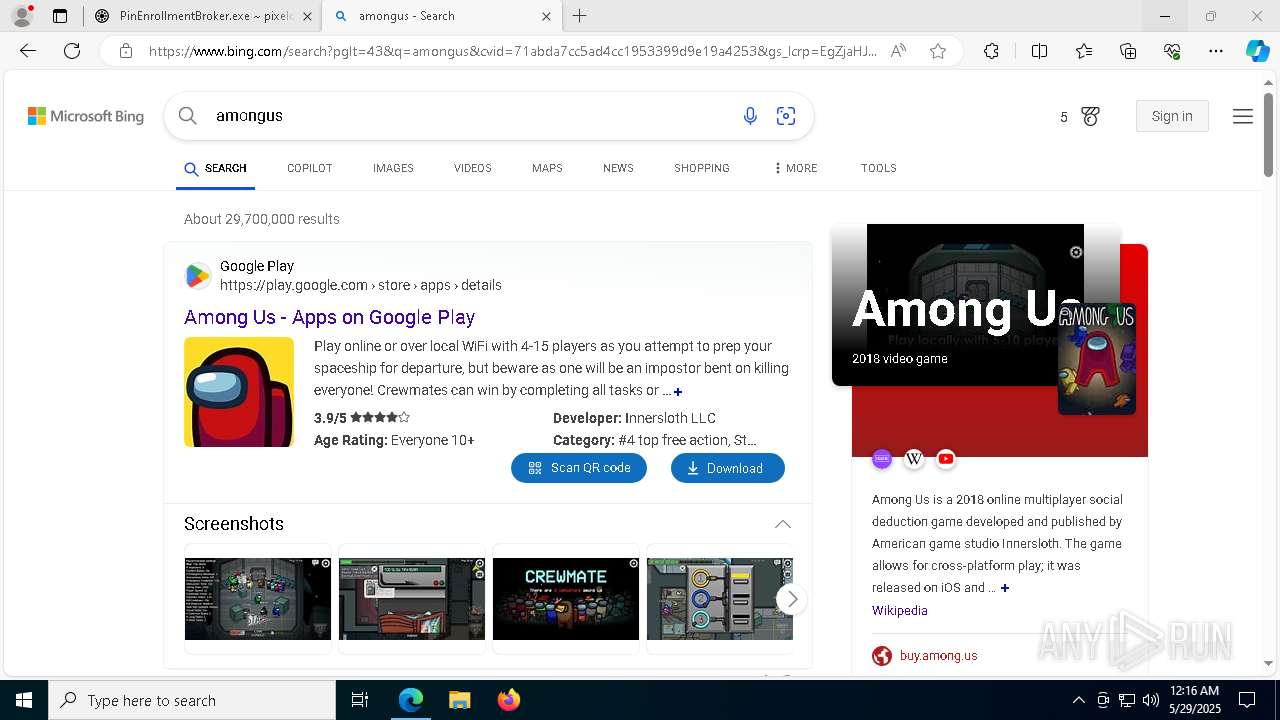This screenshot has width=1280, height=720.
Task: Click the YouTube icon in knowledge panel
Action: [946, 459]
